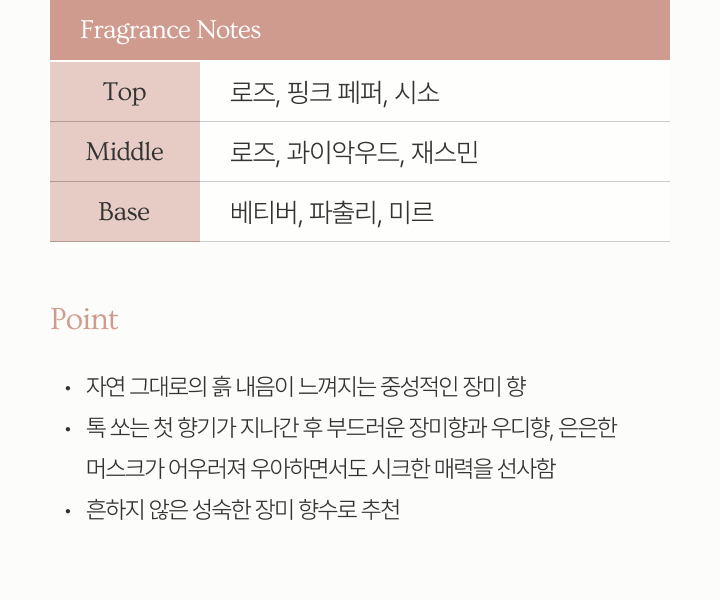720x600 pixels.
Task: Click the 재스민 middle note
Action: pos(445,153)
